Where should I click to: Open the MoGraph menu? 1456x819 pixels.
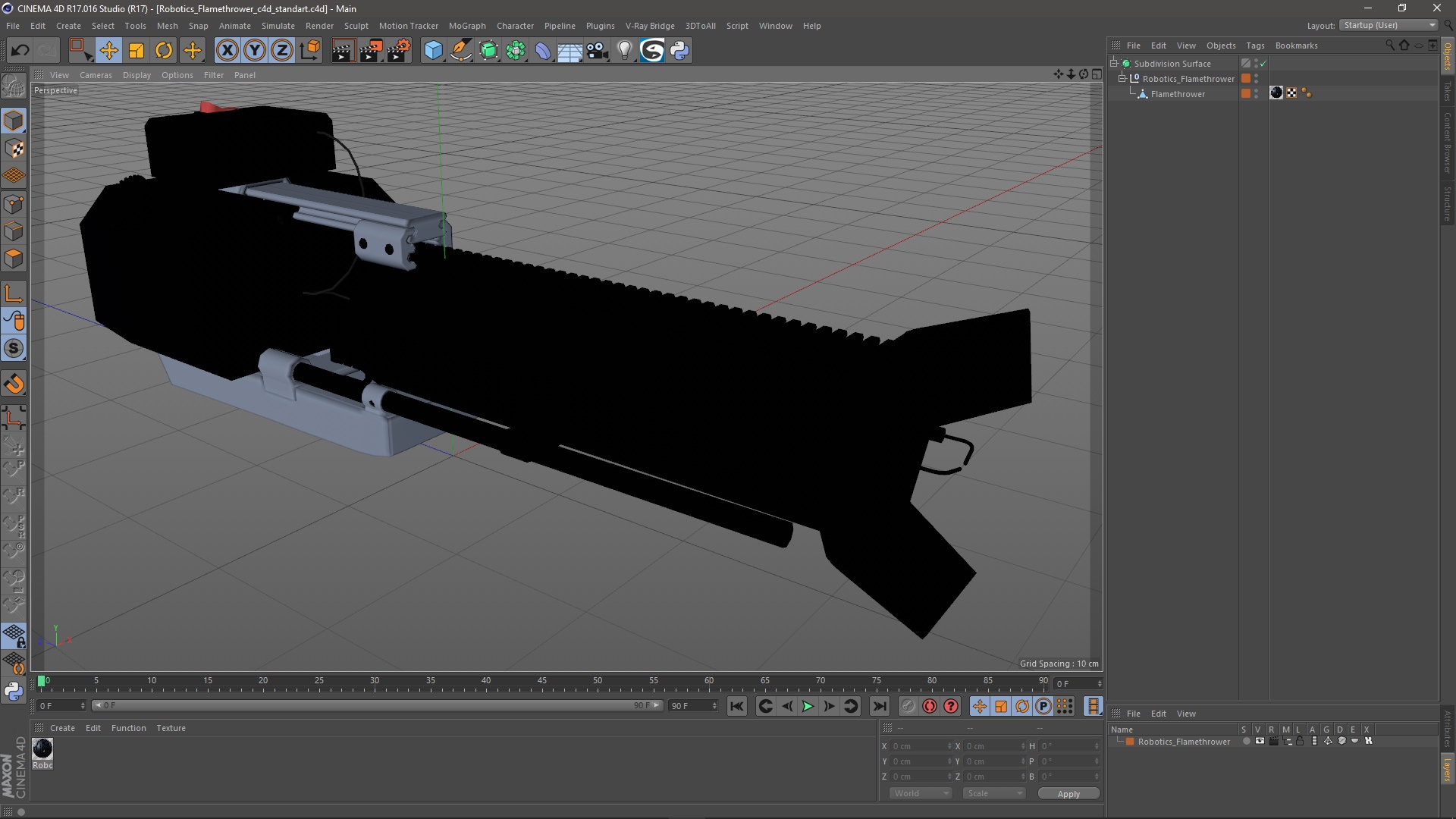(x=467, y=26)
